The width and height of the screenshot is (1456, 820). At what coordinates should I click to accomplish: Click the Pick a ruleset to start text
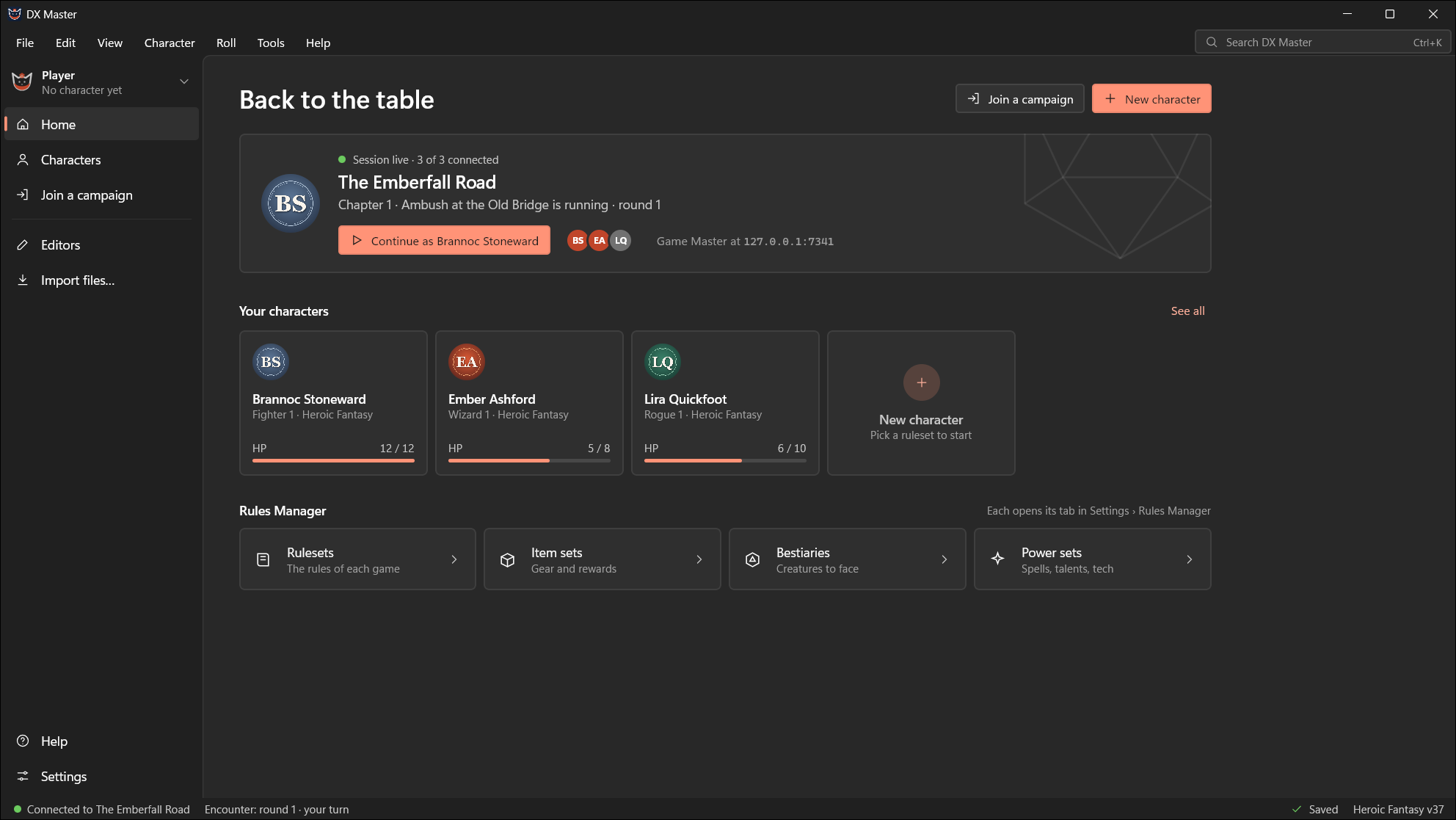pyautogui.click(x=921, y=435)
